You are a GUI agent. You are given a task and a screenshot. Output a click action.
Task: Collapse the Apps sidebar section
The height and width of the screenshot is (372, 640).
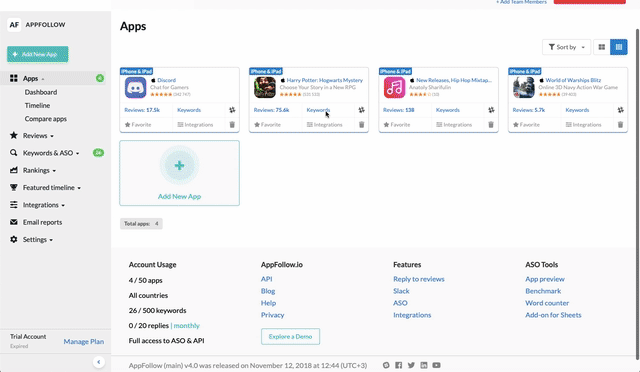tap(33, 78)
